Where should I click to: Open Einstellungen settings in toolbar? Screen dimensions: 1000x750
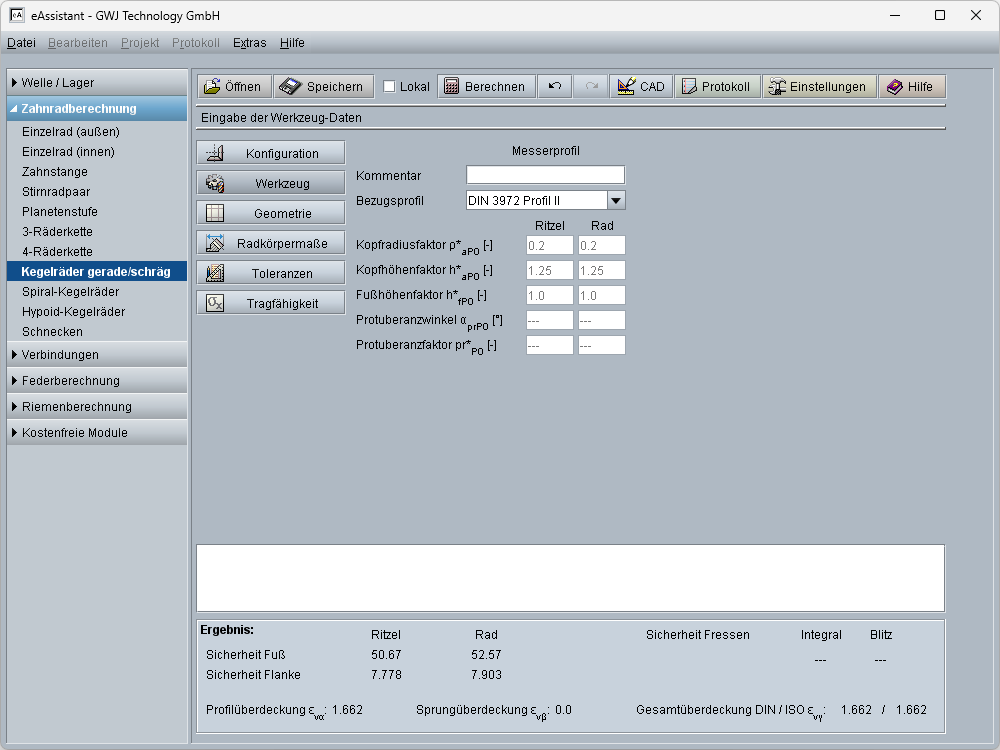(820, 87)
